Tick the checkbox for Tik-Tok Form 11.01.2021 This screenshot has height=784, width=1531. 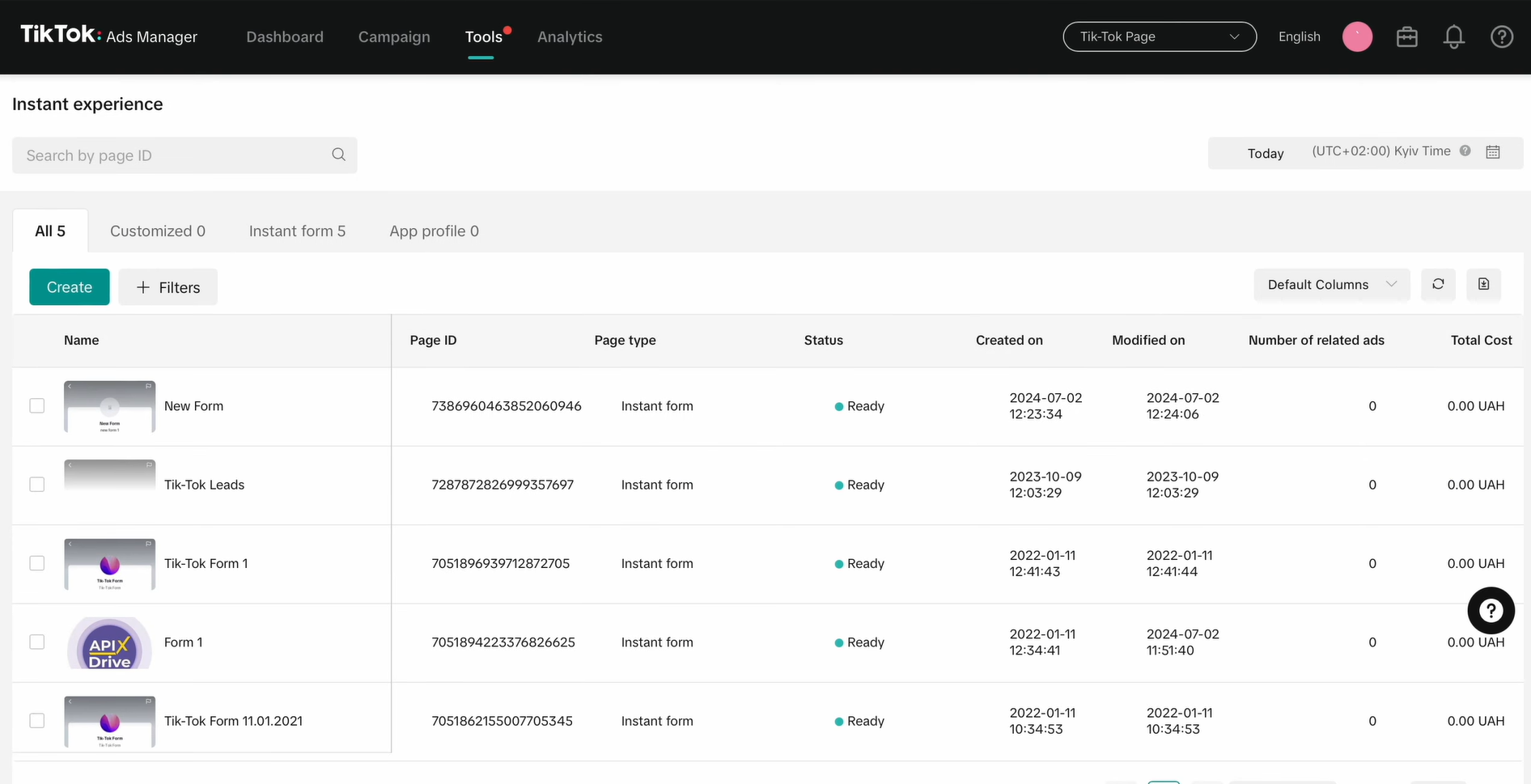click(x=37, y=720)
